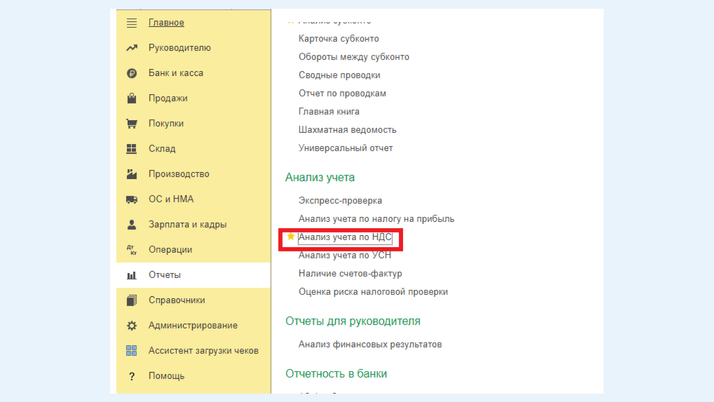714x402 pixels.
Task: Open Наличие счетов-фактур report
Action: pos(350,274)
